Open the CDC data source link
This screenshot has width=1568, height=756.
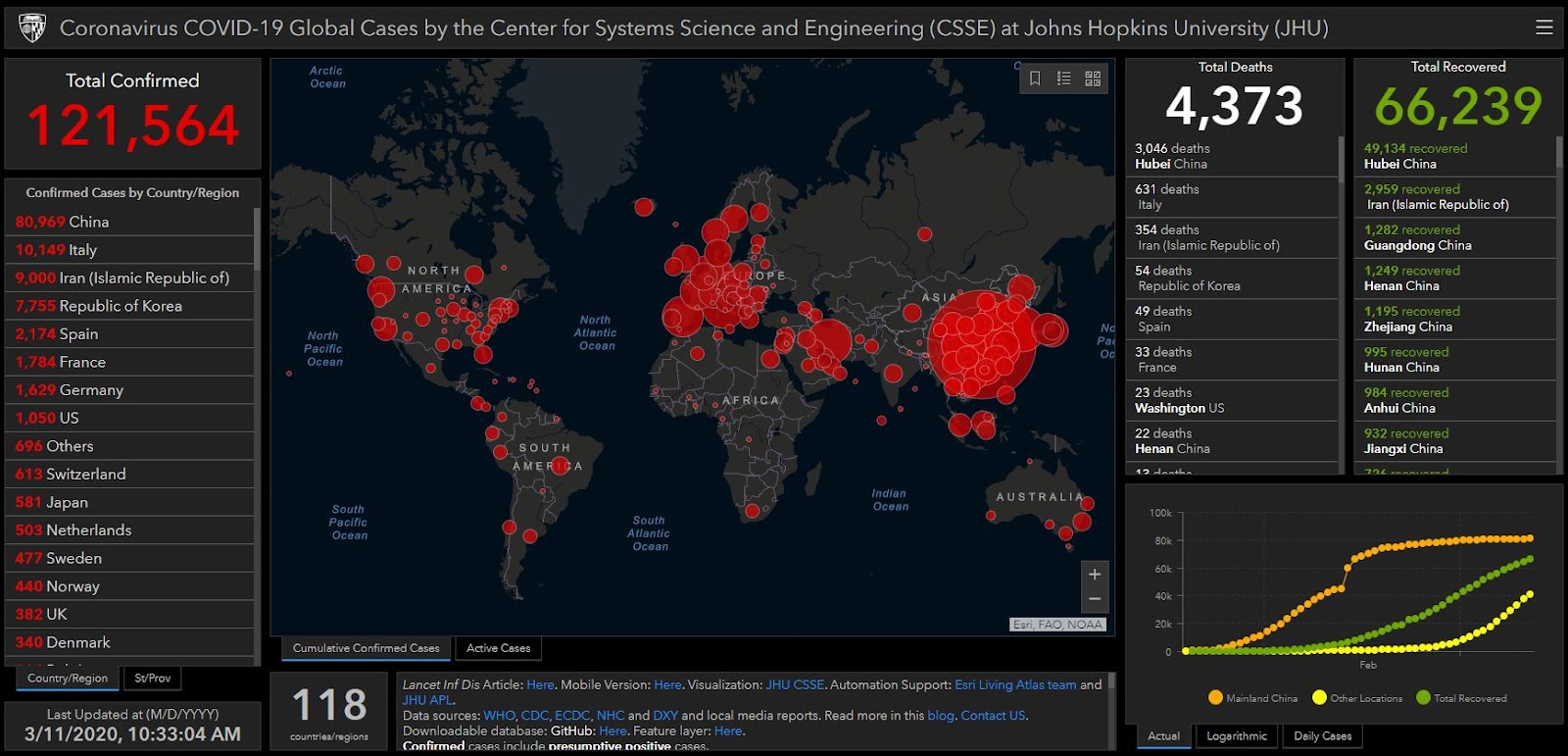tap(535, 716)
